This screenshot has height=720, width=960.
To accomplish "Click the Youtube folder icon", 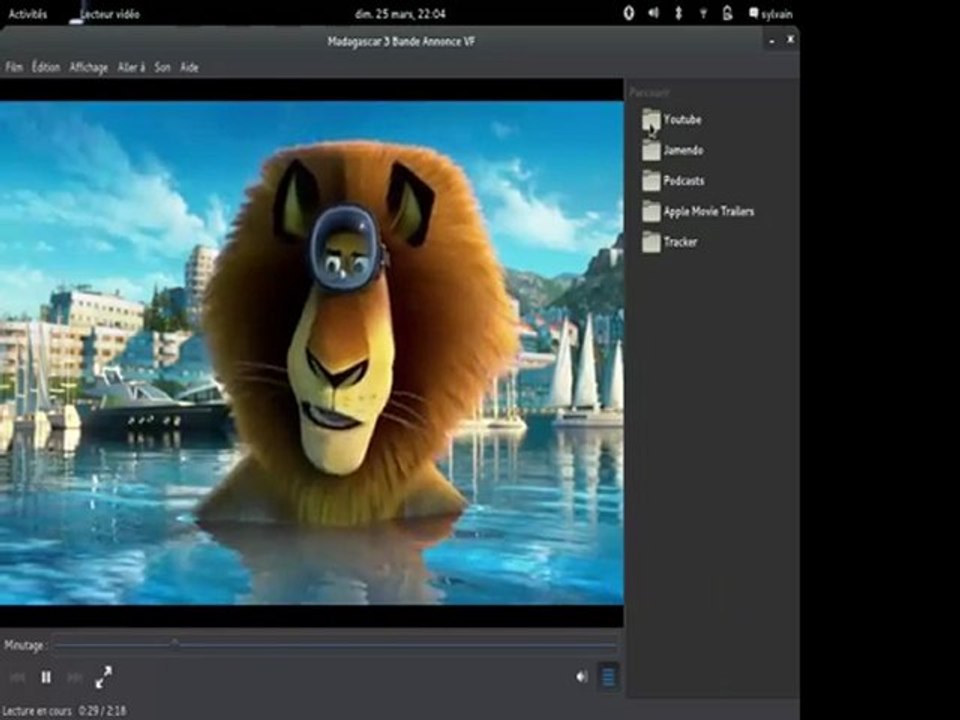I will [x=651, y=119].
